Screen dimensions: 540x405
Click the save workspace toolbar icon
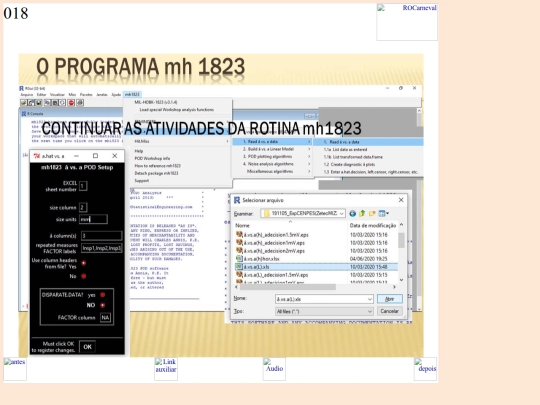pos(39,103)
